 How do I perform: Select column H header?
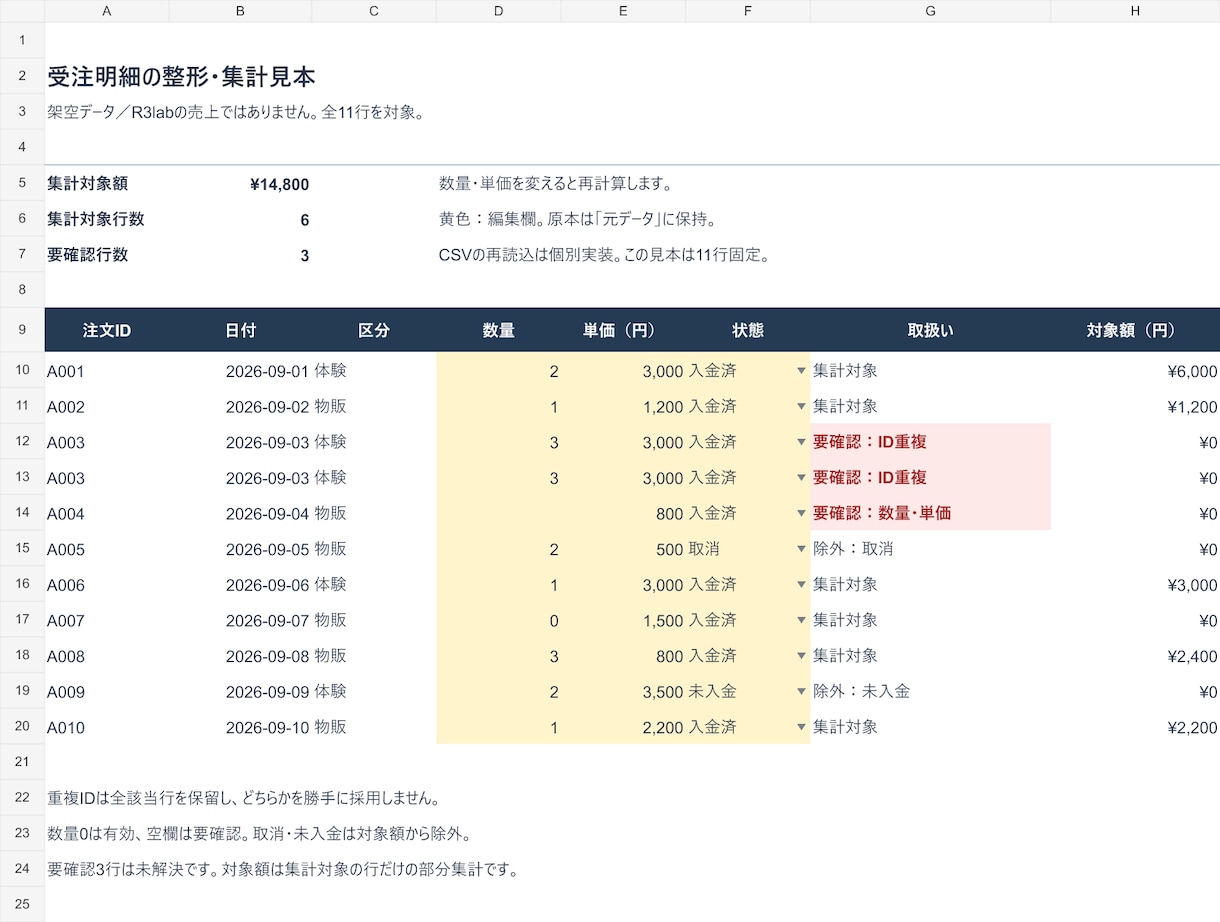(1135, 11)
